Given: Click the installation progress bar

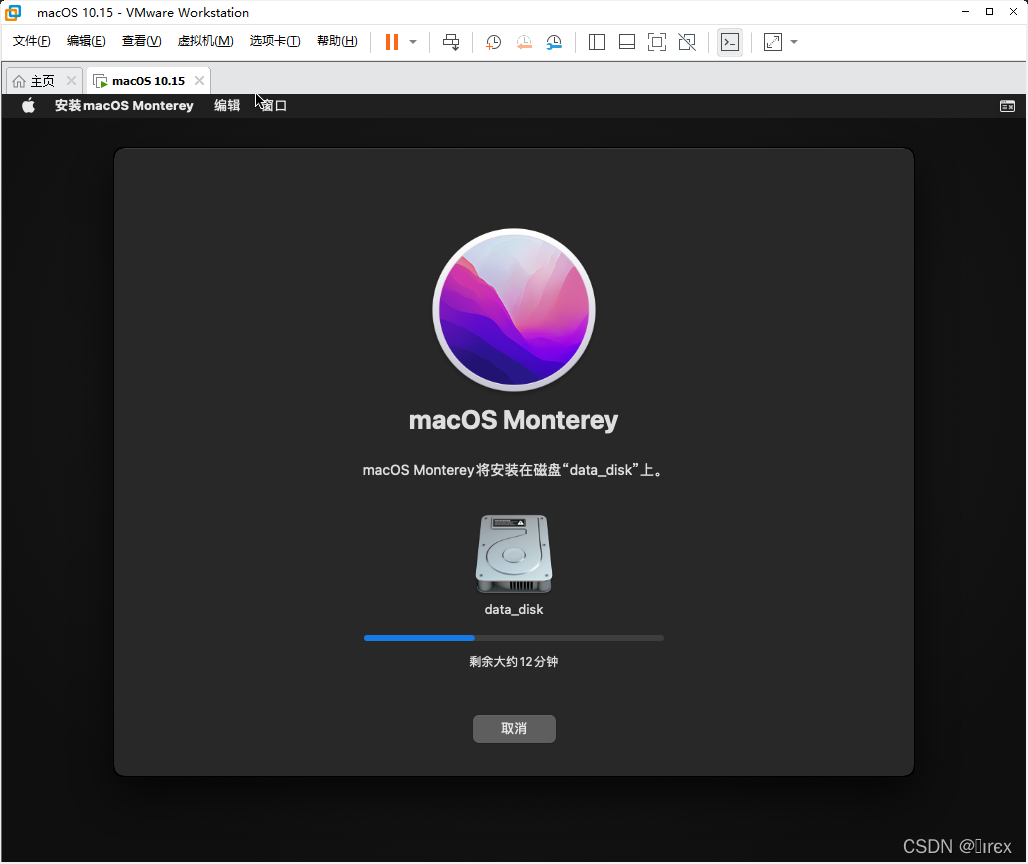Looking at the screenshot, I should tap(513, 638).
